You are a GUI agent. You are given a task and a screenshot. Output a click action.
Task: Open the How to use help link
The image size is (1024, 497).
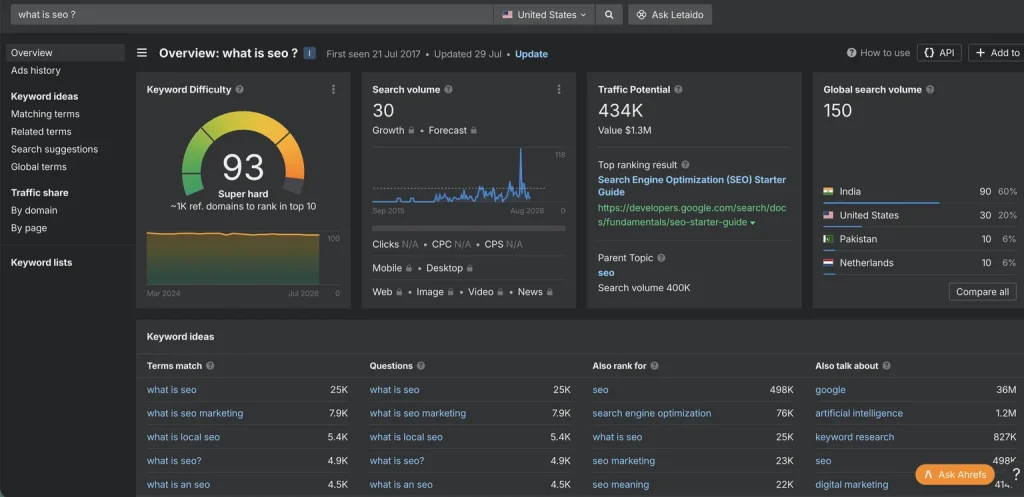point(878,53)
